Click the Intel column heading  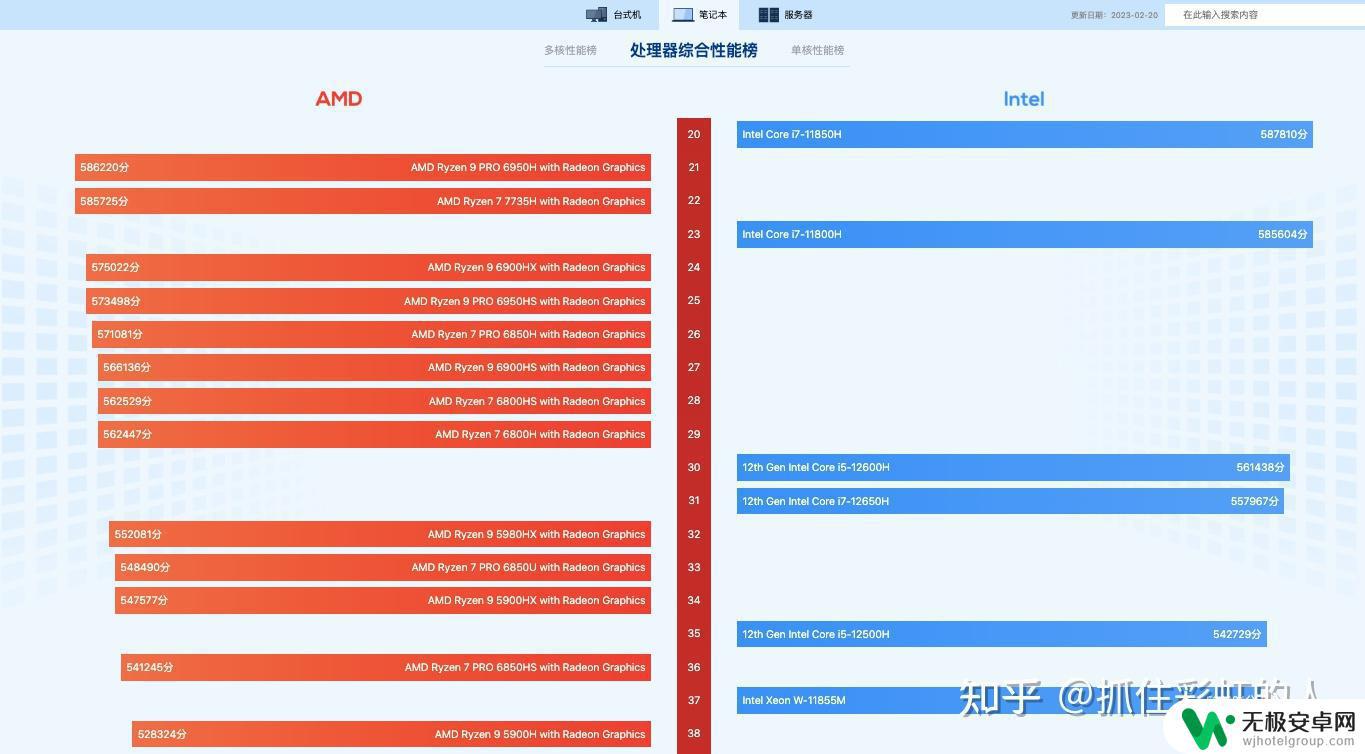1024,98
